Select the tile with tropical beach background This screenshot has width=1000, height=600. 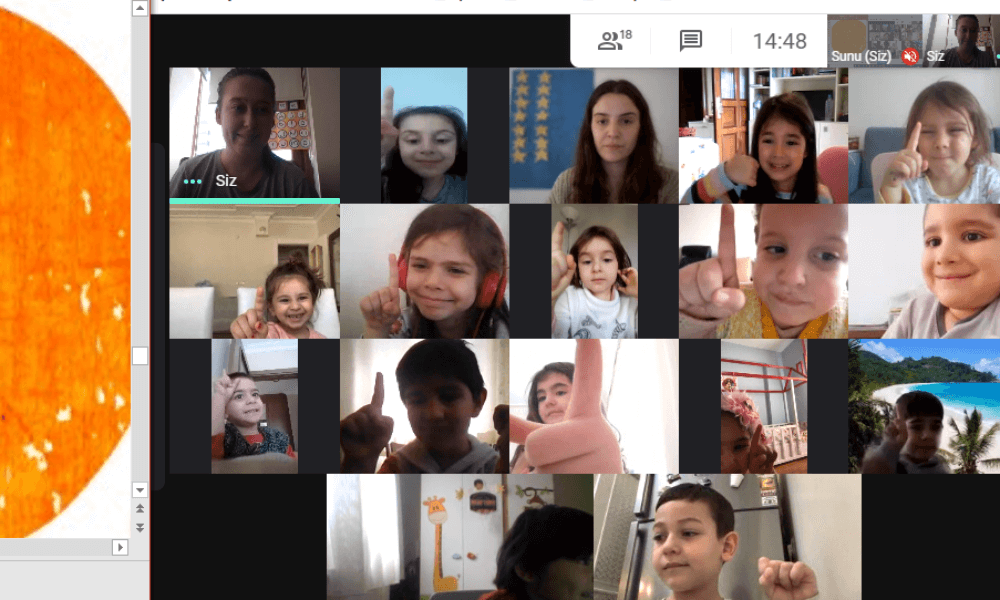point(924,406)
